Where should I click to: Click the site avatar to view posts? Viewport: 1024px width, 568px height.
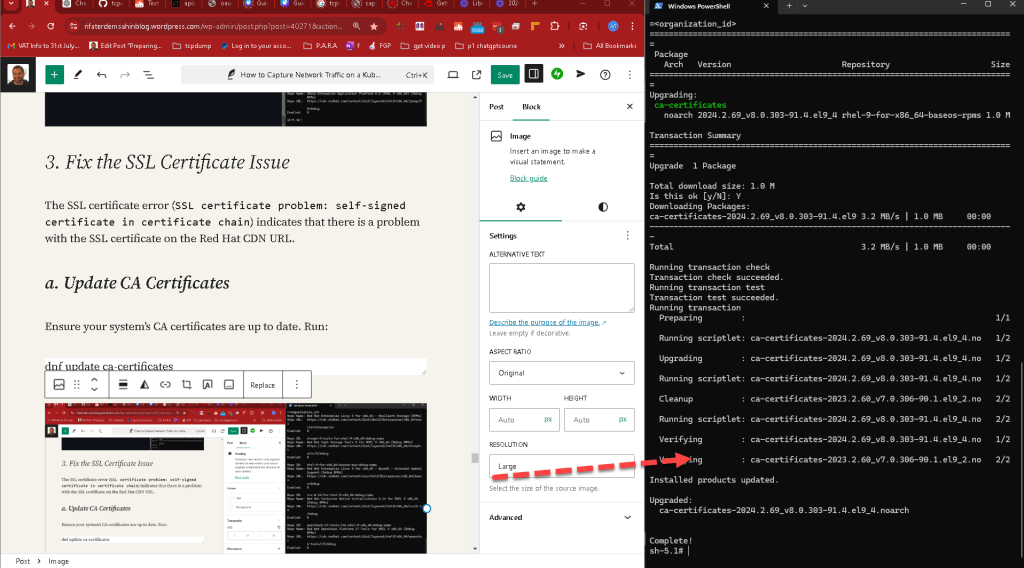click(x=18, y=74)
